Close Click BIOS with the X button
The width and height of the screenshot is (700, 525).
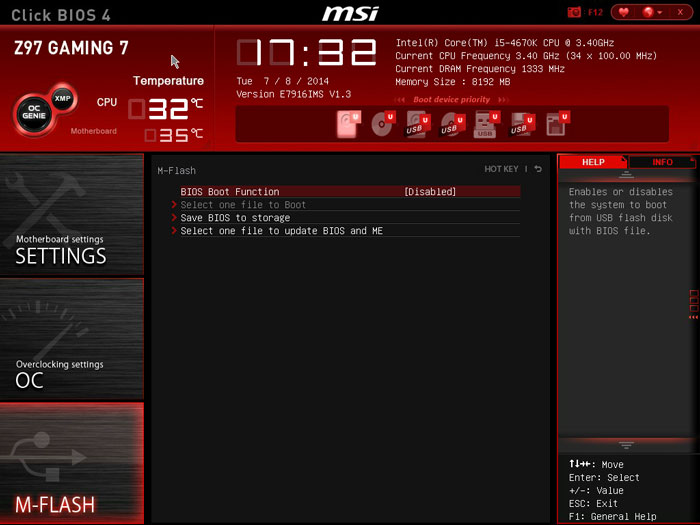(x=680, y=12)
